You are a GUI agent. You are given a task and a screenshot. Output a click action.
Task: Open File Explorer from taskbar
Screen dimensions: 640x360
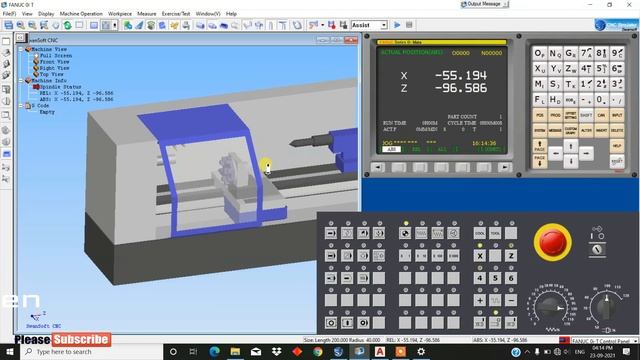pyautogui.click(x=235, y=352)
